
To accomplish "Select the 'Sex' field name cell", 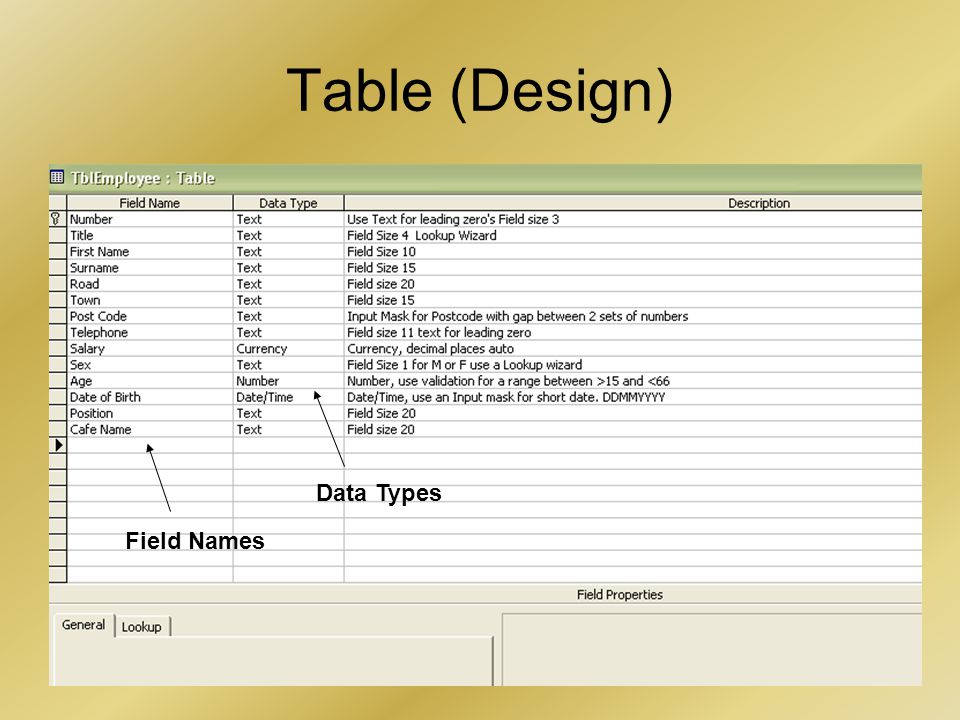I will (x=150, y=365).
